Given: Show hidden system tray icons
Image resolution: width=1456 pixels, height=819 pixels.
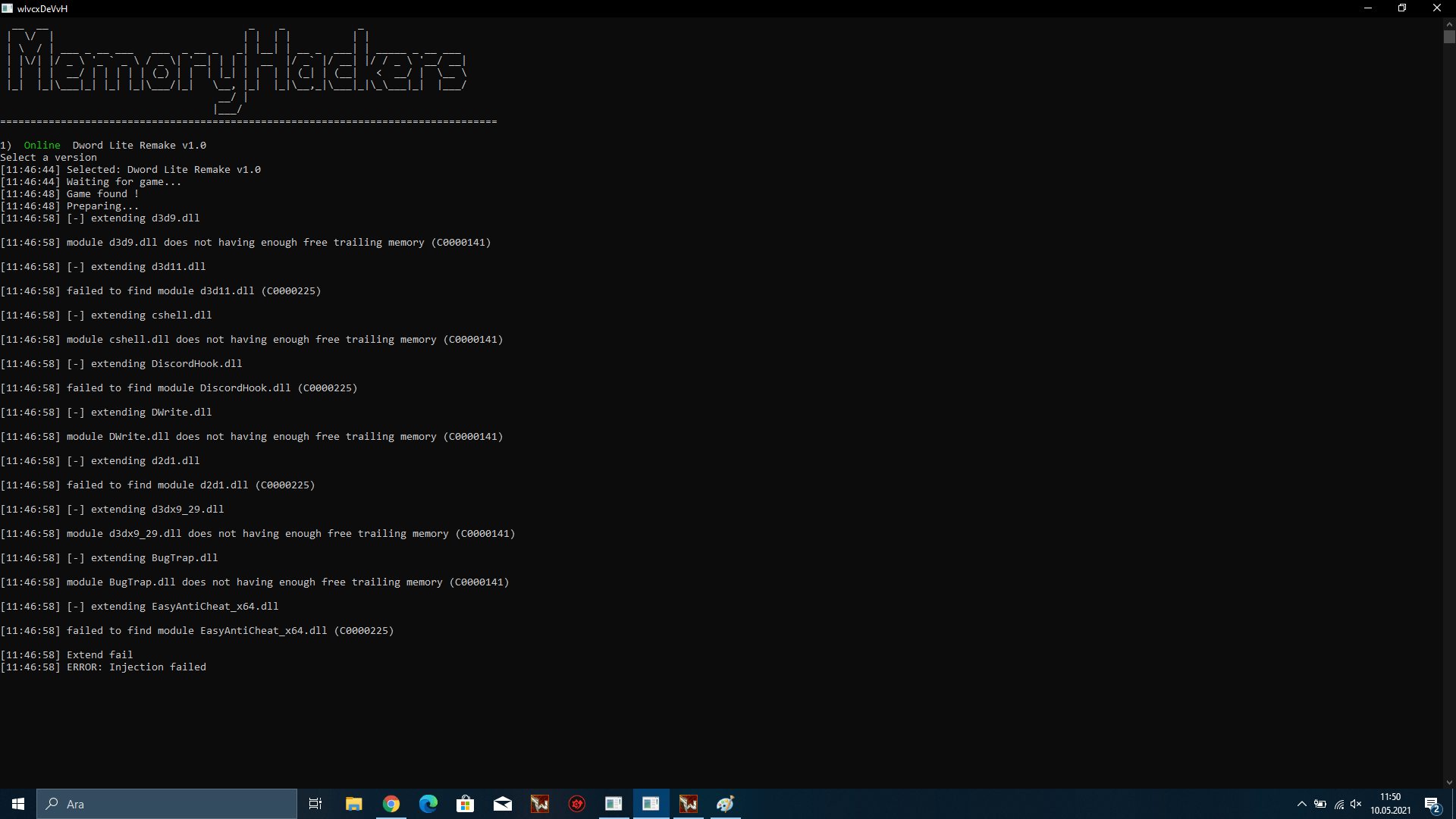Looking at the screenshot, I should tap(1302, 804).
